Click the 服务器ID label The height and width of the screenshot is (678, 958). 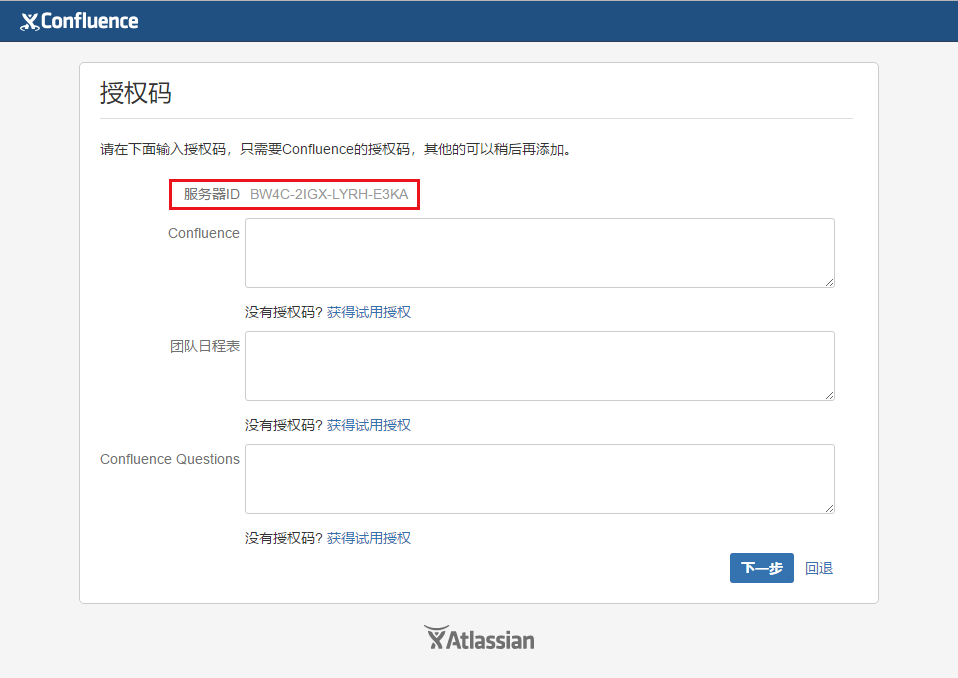coord(211,194)
